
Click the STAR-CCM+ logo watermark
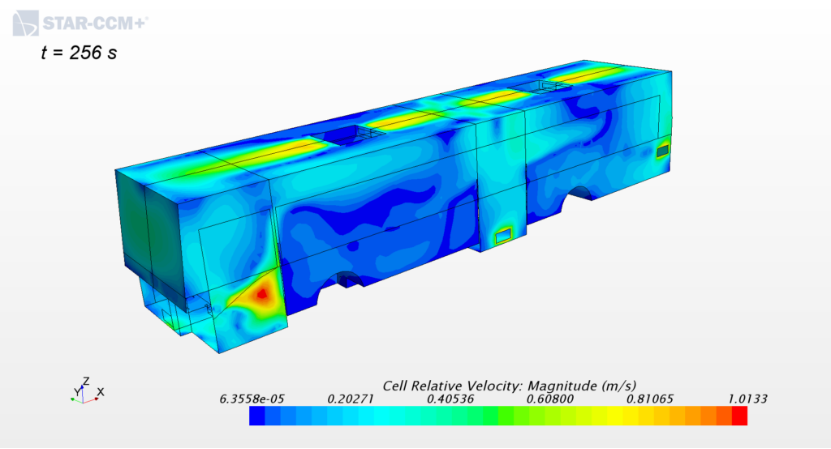coord(79,19)
